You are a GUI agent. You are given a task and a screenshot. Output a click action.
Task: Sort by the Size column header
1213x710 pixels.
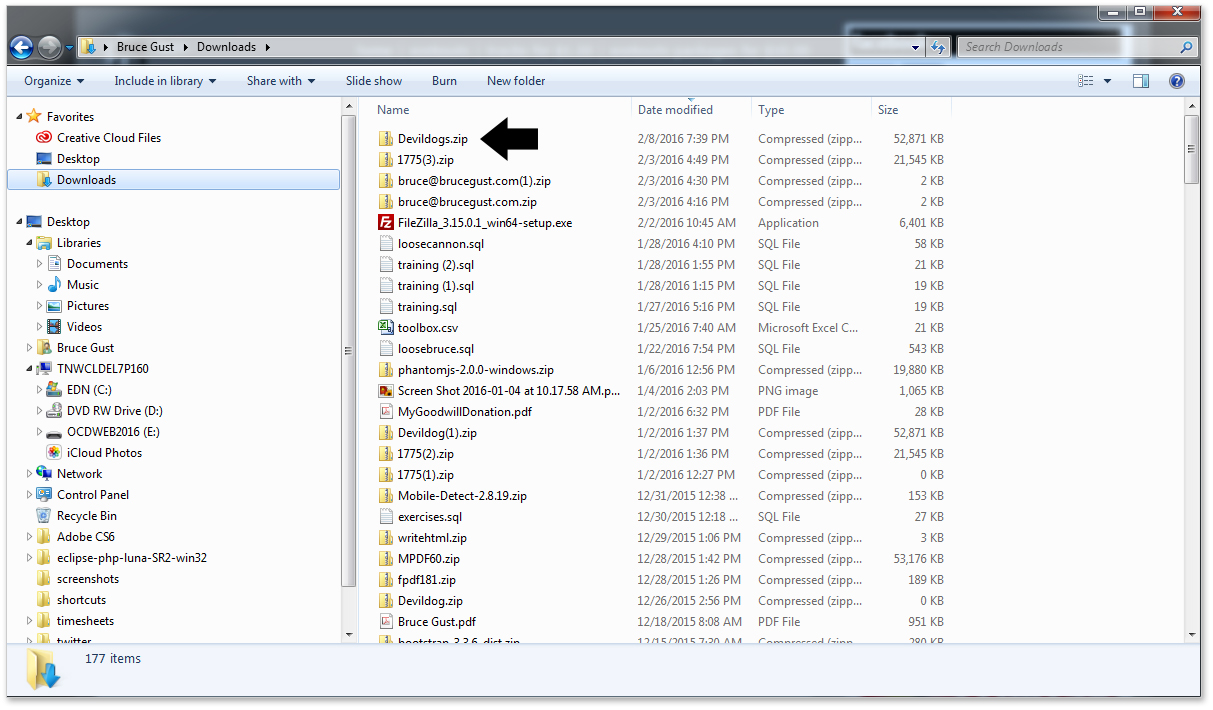point(887,110)
